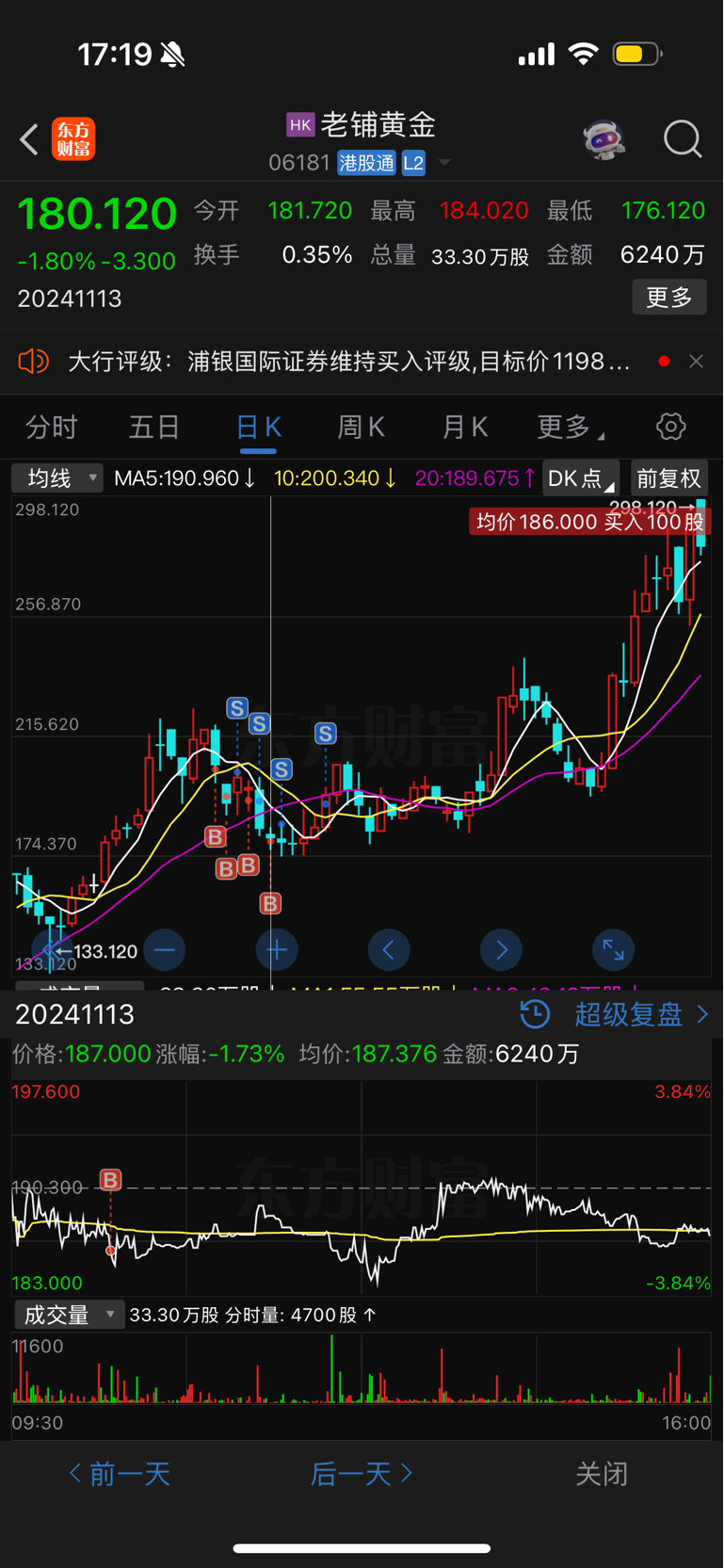Open the DK点 dropdown
Viewport: 724px width, 1568px height.
[x=580, y=478]
